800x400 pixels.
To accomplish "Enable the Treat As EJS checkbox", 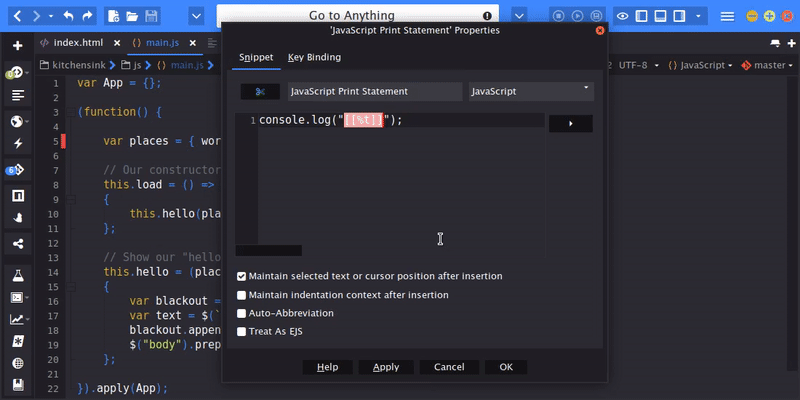I will [241, 332].
